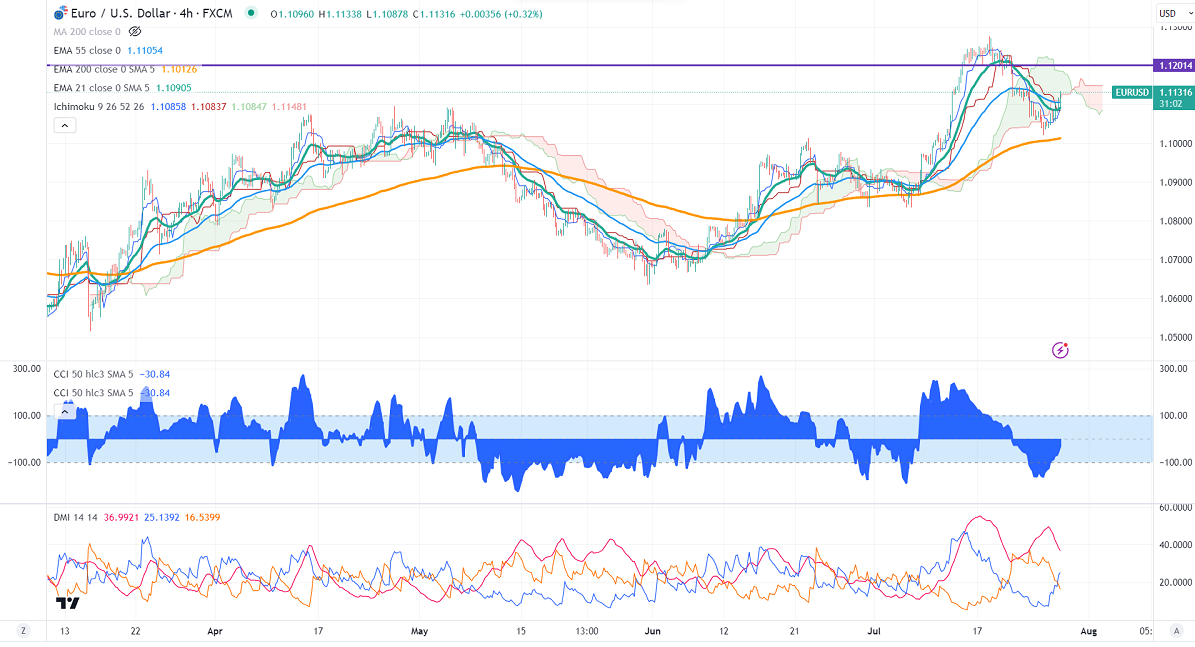1195x647 pixels.
Task: Select the EMA 55 close 0 legend
Action: pyautogui.click(x=87, y=50)
